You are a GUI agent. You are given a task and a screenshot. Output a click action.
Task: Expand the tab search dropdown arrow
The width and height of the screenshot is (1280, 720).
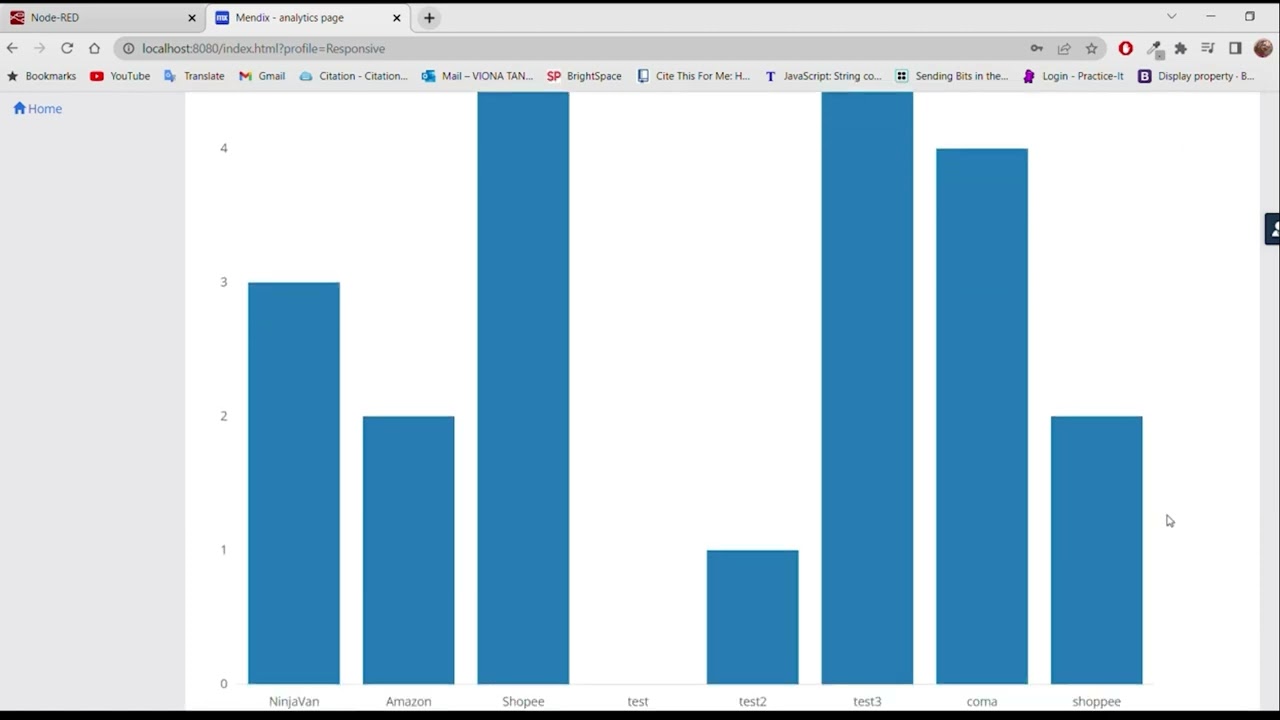pyautogui.click(x=1171, y=17)
